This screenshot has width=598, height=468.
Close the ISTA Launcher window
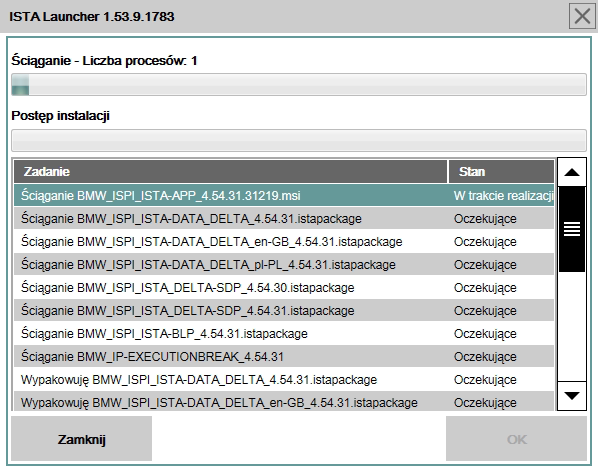(582, 16)
